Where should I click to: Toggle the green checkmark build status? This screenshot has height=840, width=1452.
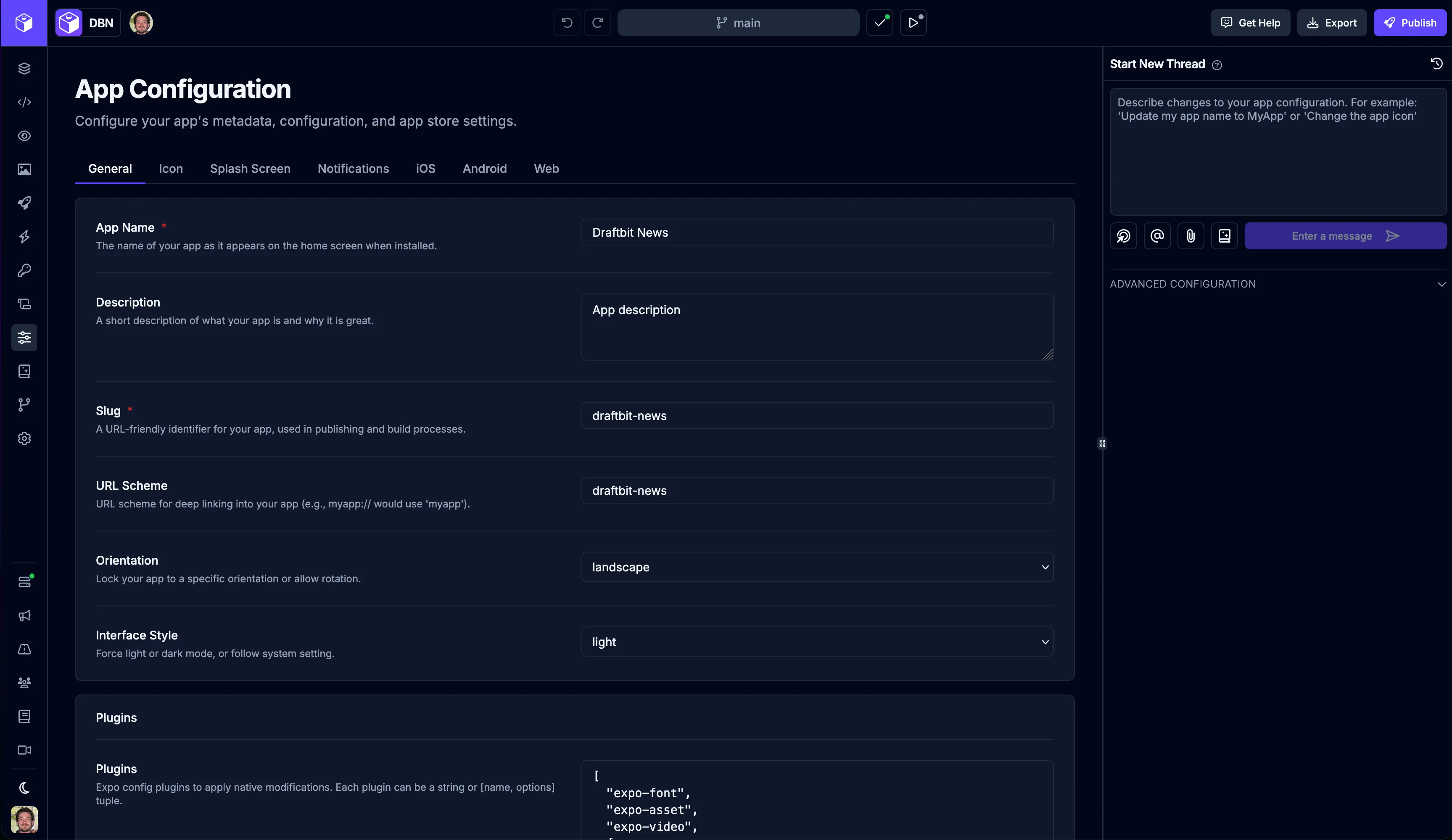[x=880, y=23]
